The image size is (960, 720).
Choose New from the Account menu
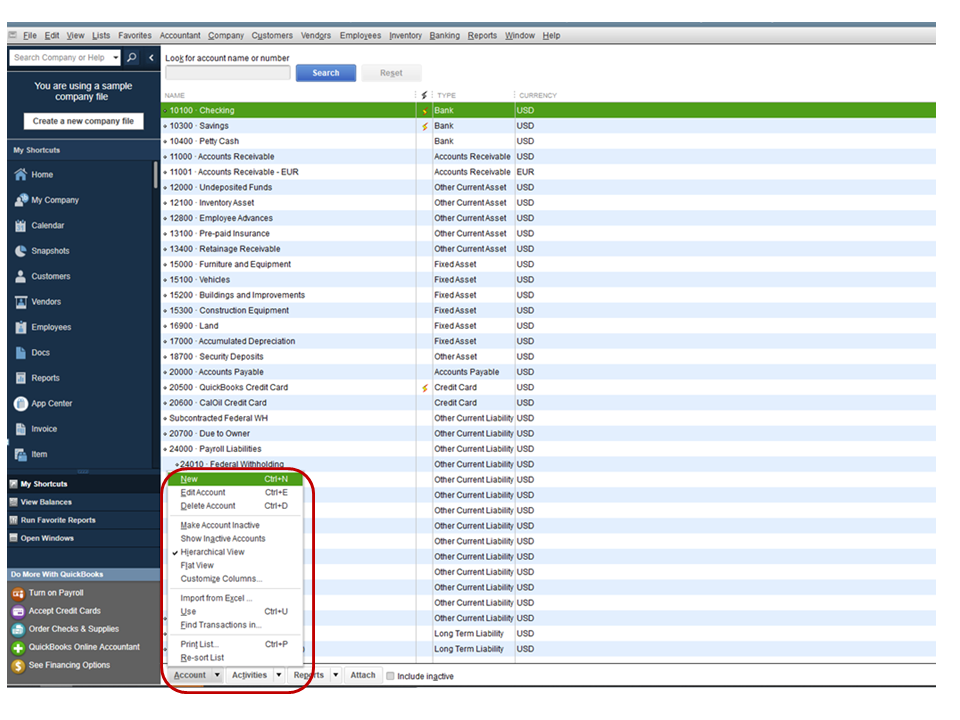(x=235, y=479)
